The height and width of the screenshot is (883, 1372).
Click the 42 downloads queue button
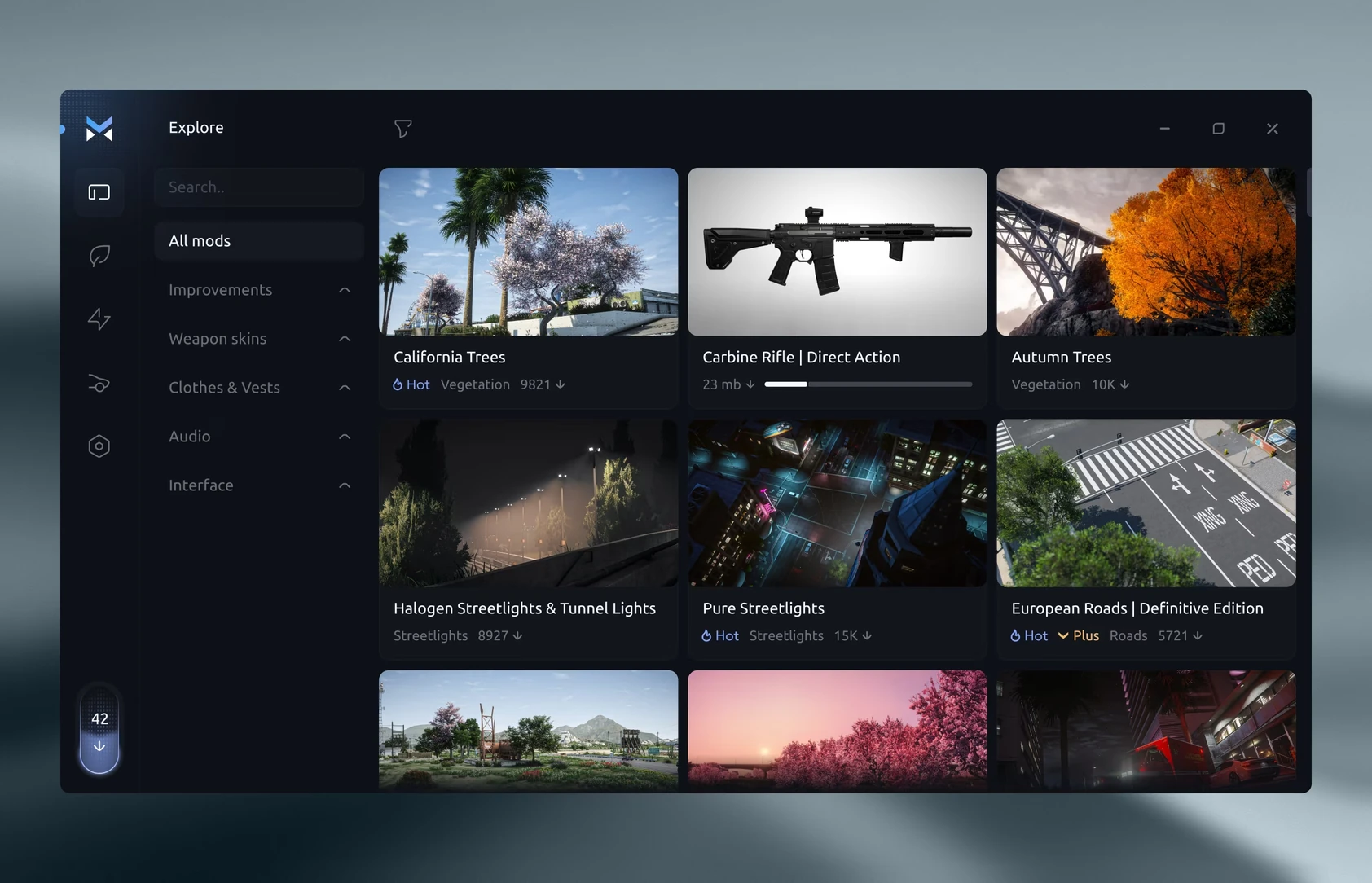(99, 730)
